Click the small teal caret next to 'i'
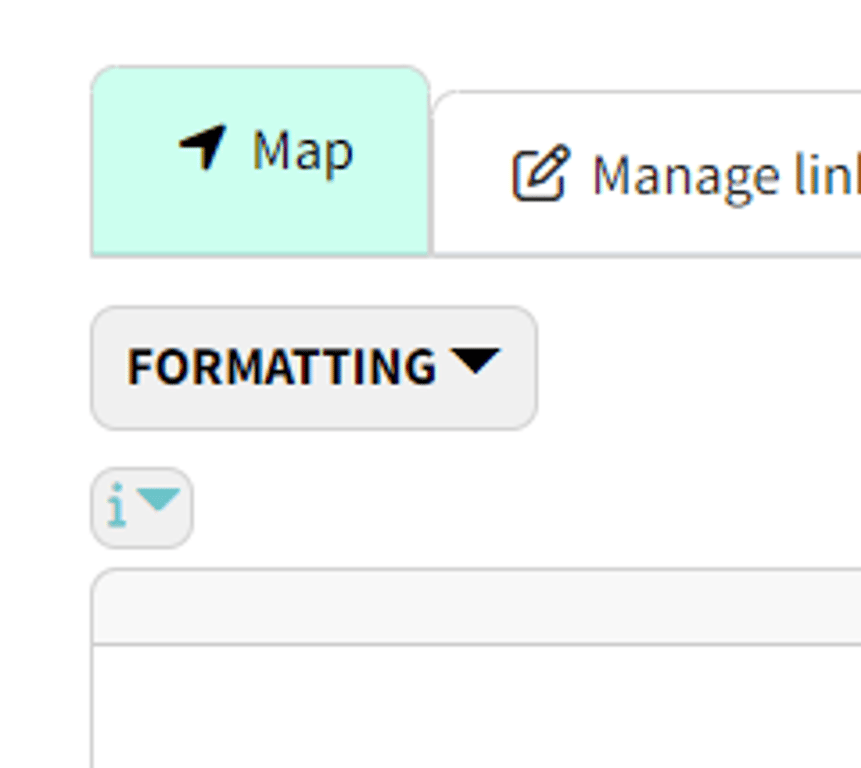Screen dimensions: 861x768 (x=158, y=499)
